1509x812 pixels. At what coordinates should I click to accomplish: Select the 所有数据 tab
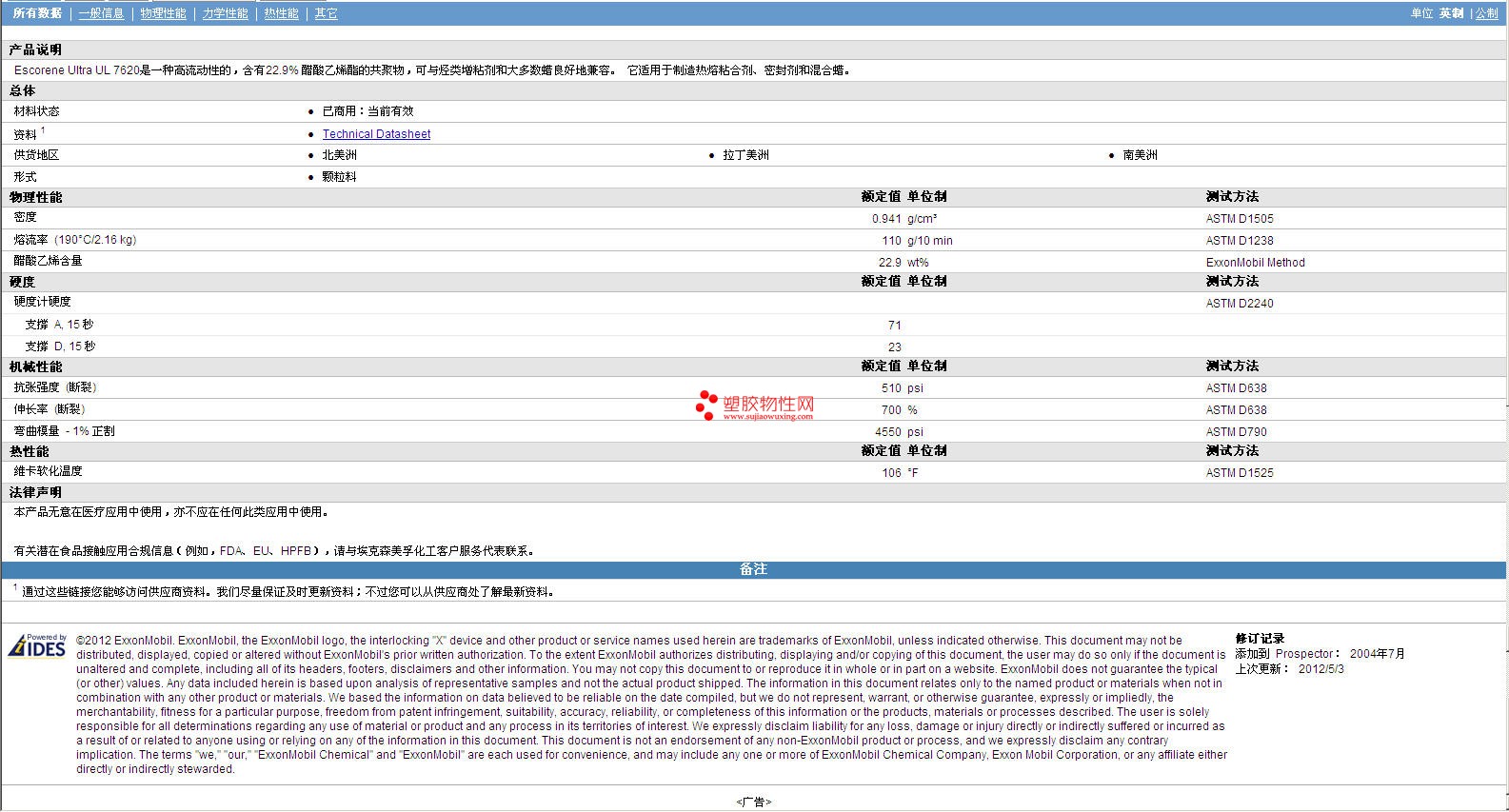37,13
